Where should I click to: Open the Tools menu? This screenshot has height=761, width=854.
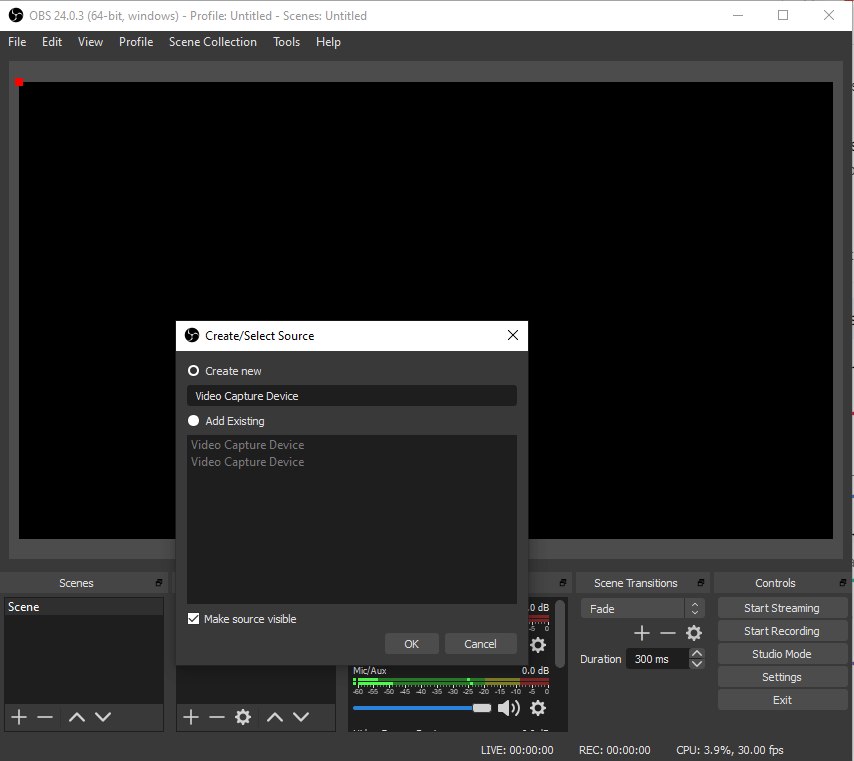click(x=286, y=42)
